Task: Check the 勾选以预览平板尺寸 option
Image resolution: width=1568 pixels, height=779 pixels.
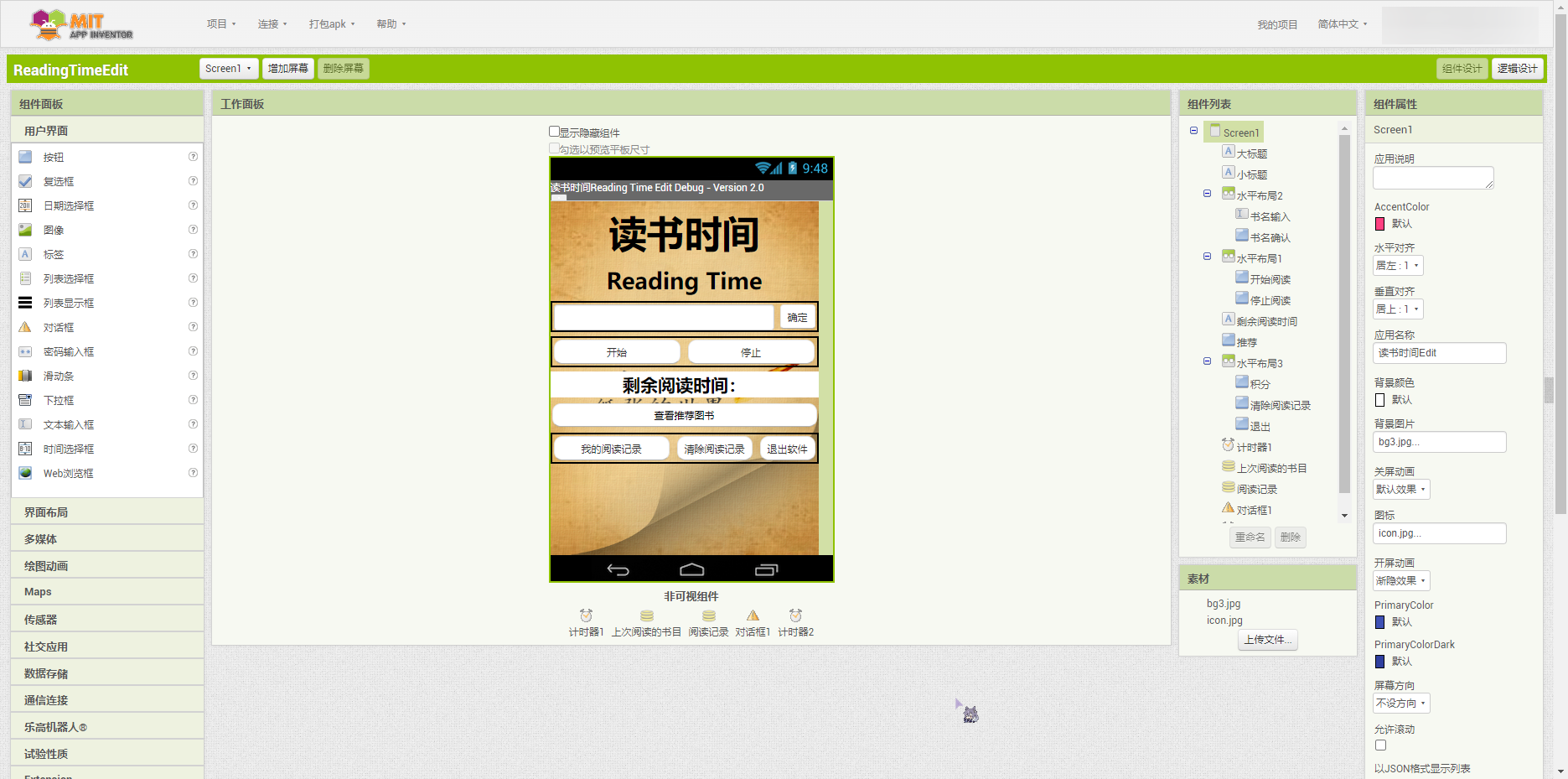Action: point(554,148)
